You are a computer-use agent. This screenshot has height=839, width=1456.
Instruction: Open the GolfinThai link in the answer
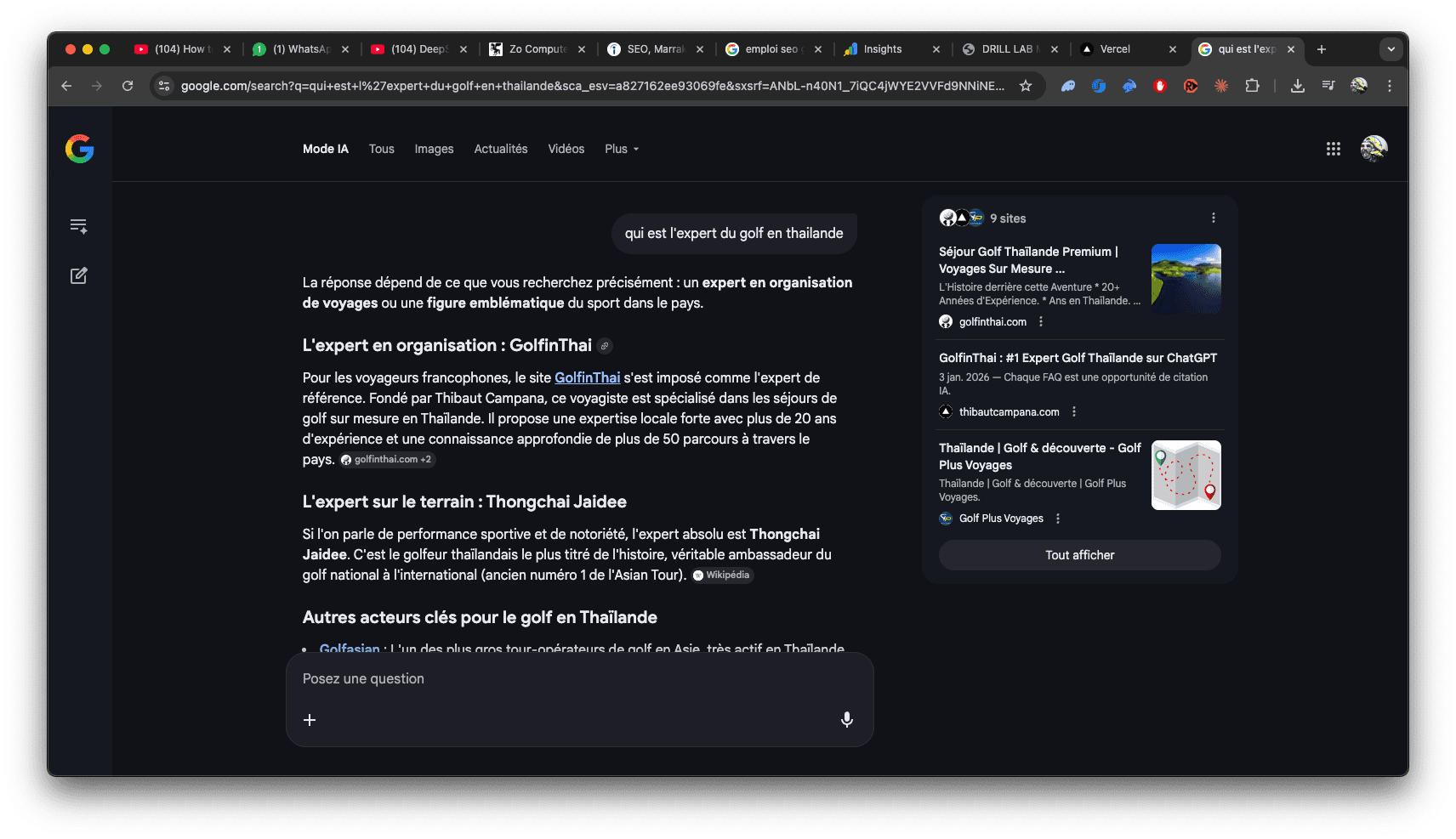click(x=588, y=377)
